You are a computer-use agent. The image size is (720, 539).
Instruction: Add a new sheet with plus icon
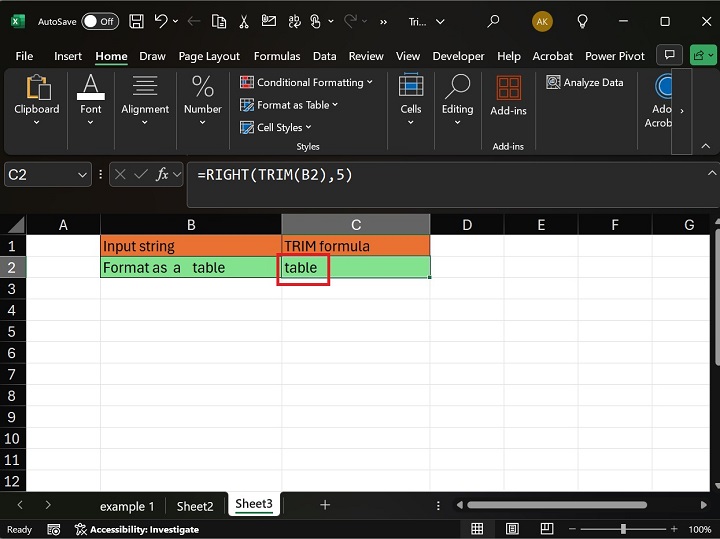click(x=325, y=505)
